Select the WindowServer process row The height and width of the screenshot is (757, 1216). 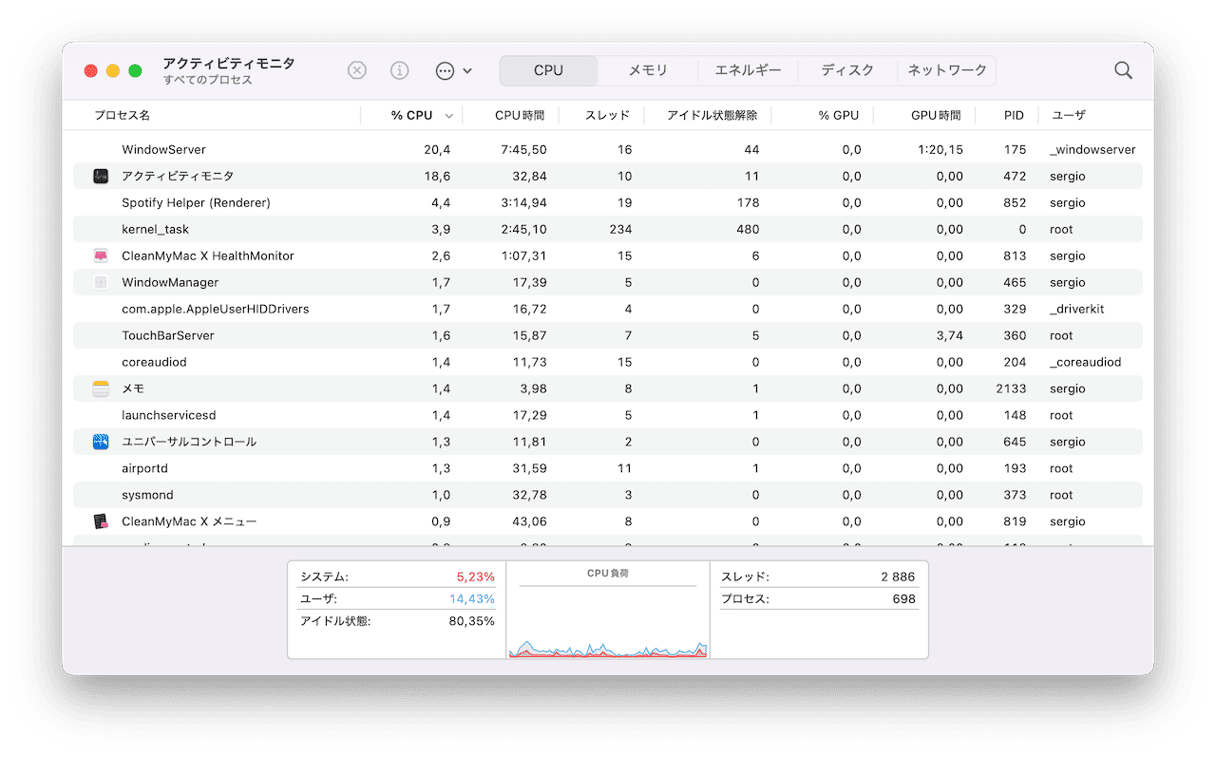tap(608, 149)
